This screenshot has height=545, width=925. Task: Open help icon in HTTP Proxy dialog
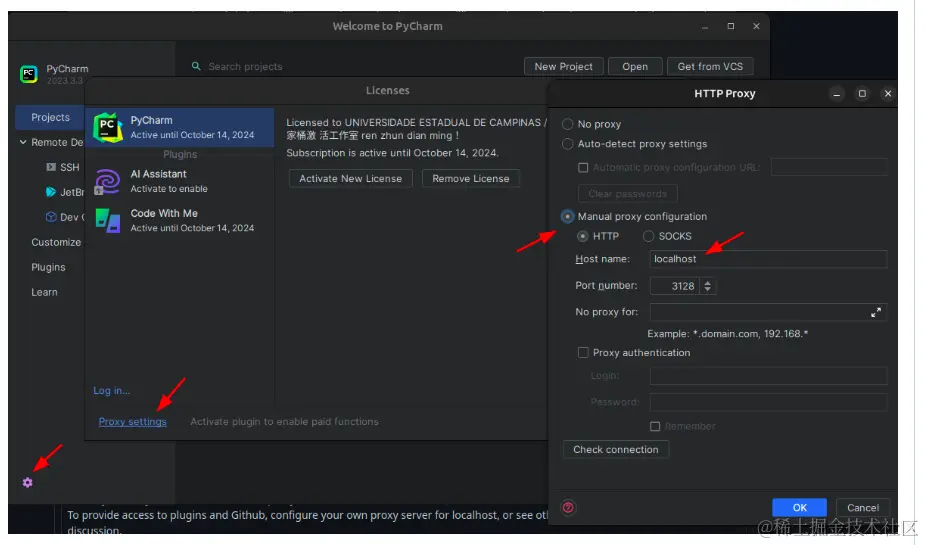pyautogui.click(x=568, y=507)
